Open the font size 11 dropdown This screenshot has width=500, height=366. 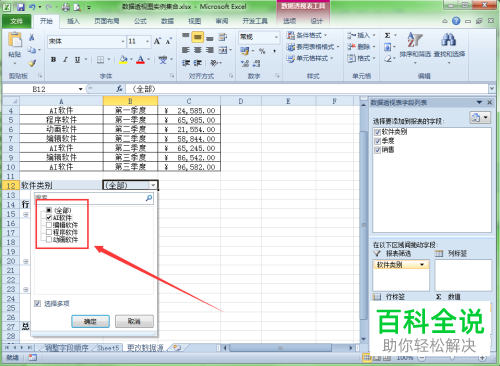tap(147, 41)
